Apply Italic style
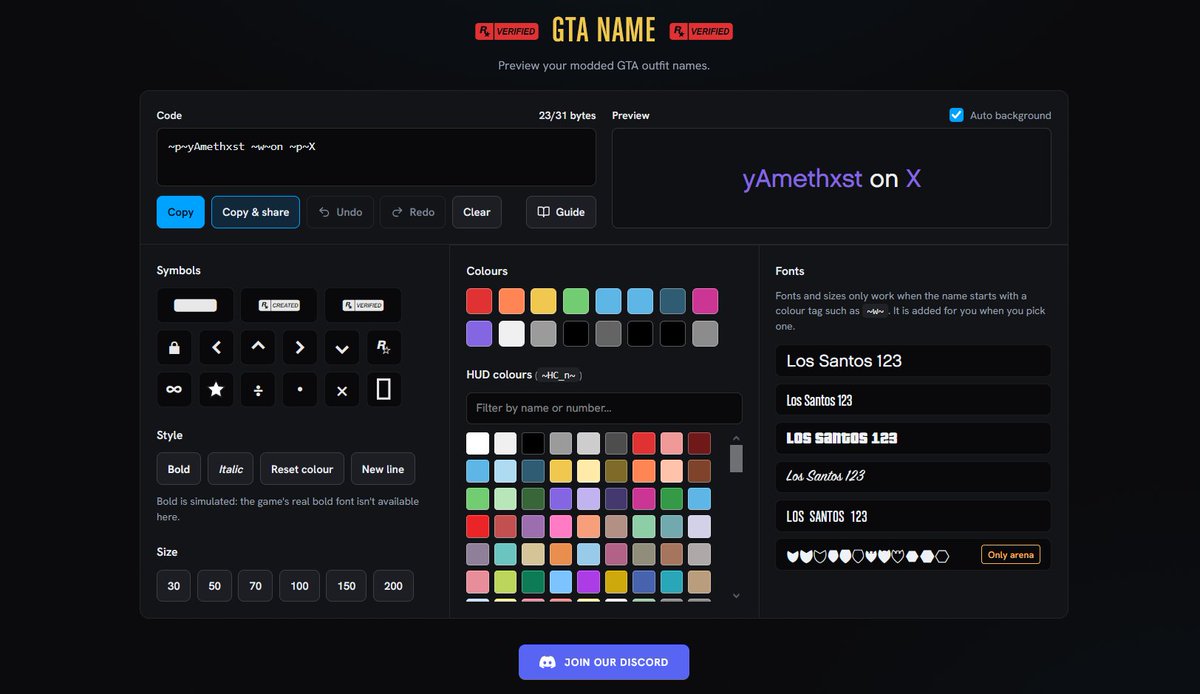1200x694 pixels. 231,469
